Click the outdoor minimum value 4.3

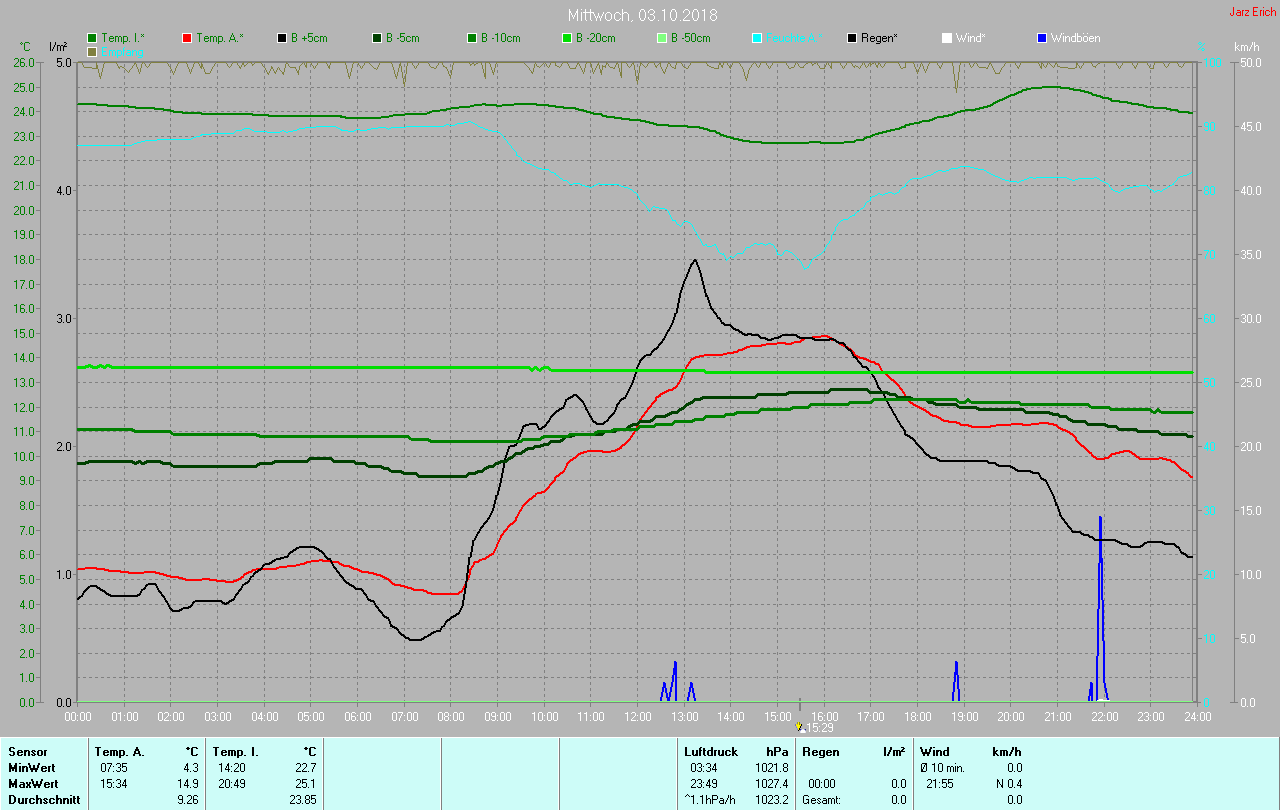[x=190, y=768]
